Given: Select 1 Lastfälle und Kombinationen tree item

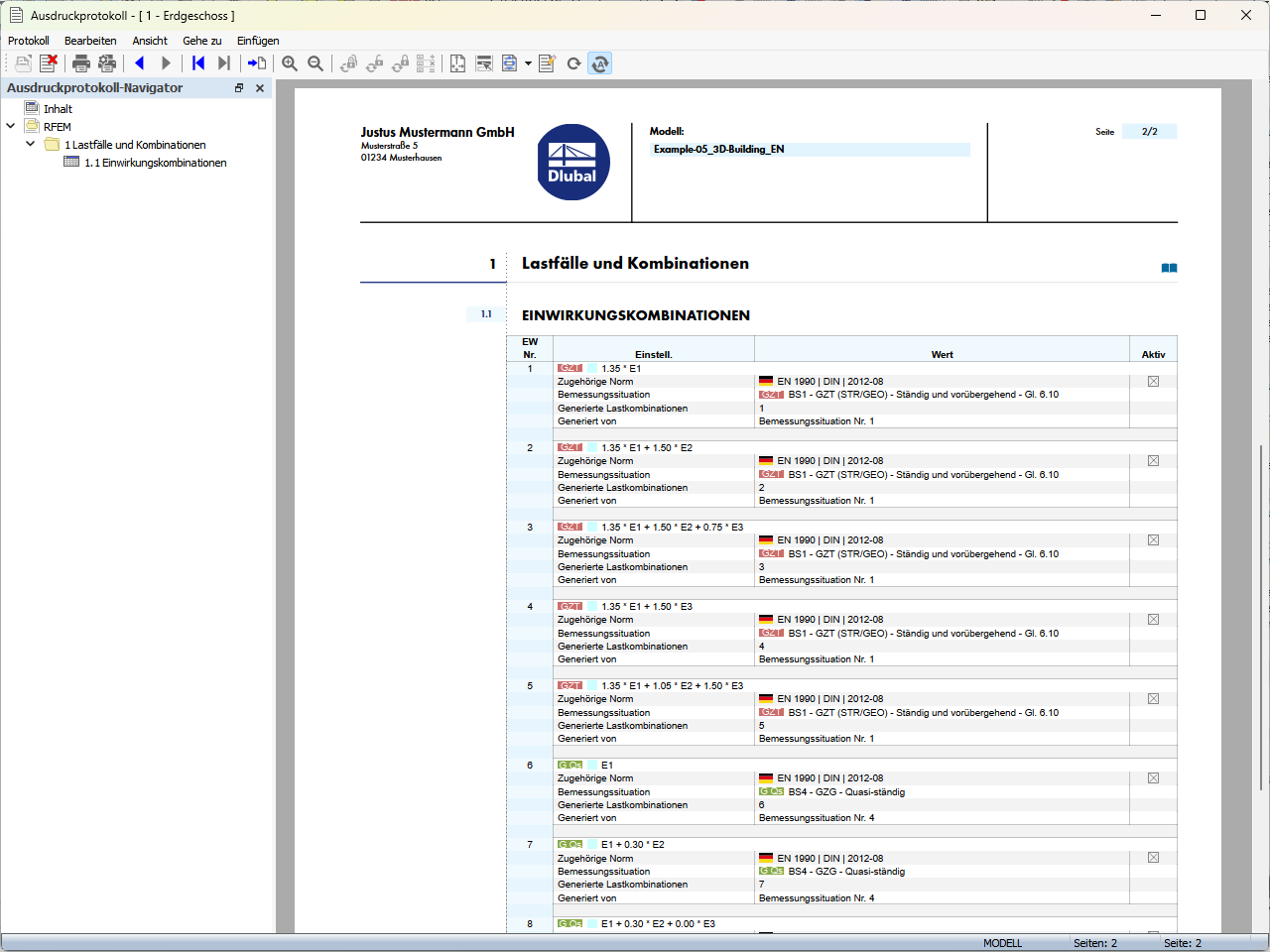Looking at the screenshot, I should [135, 145].
